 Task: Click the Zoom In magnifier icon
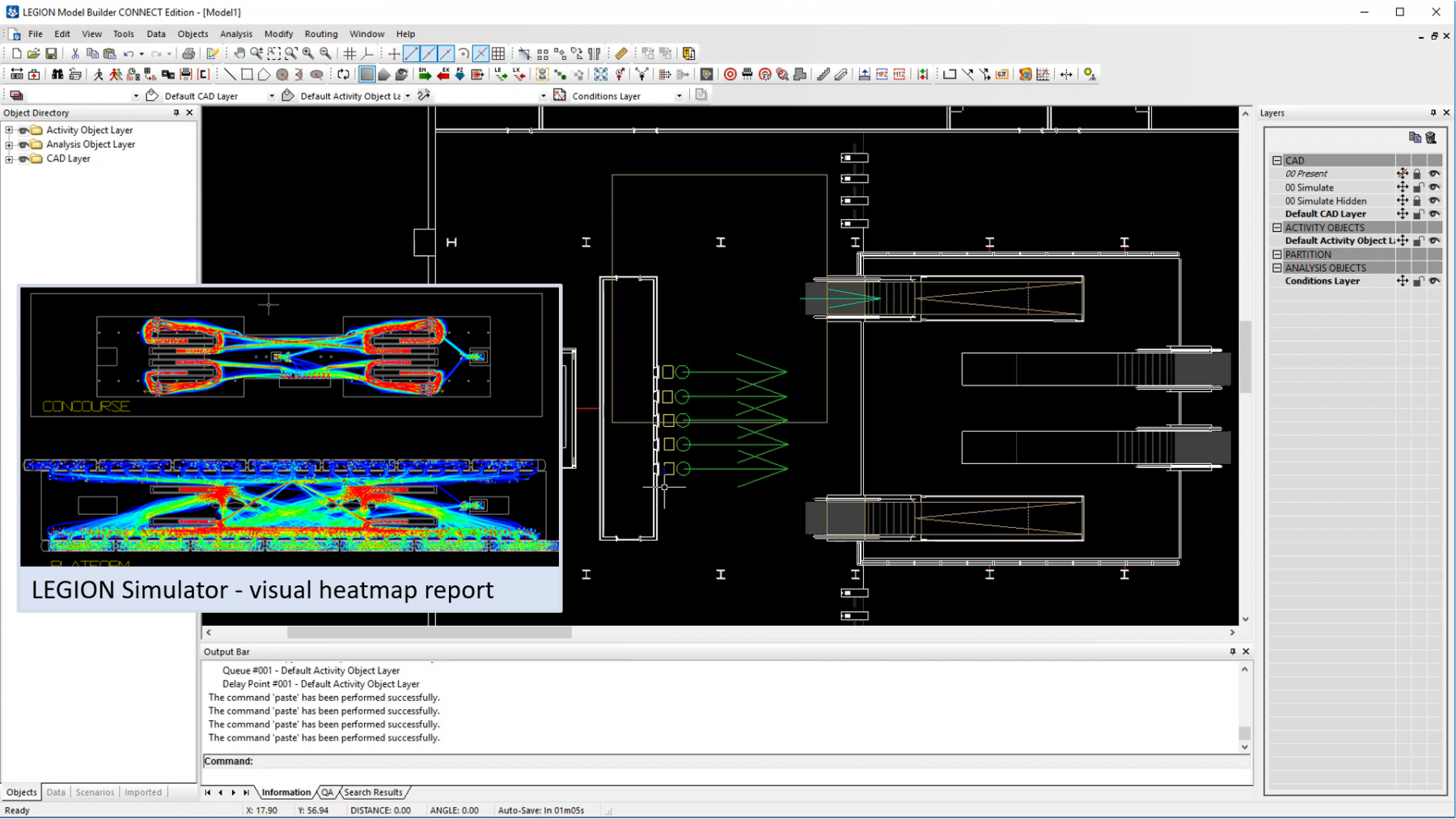click(308, 53)
